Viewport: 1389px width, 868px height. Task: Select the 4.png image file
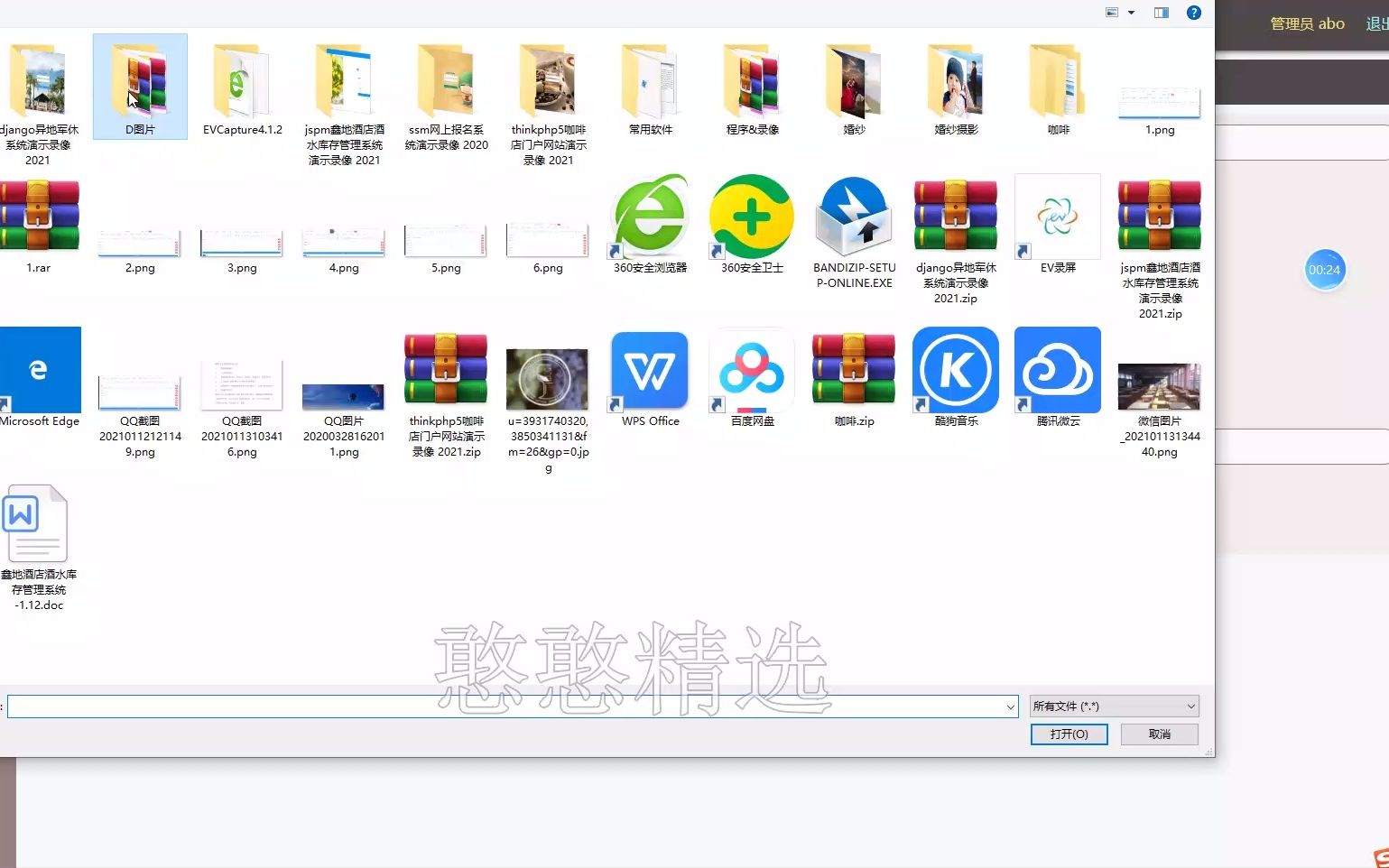click(x=344, y=250)
